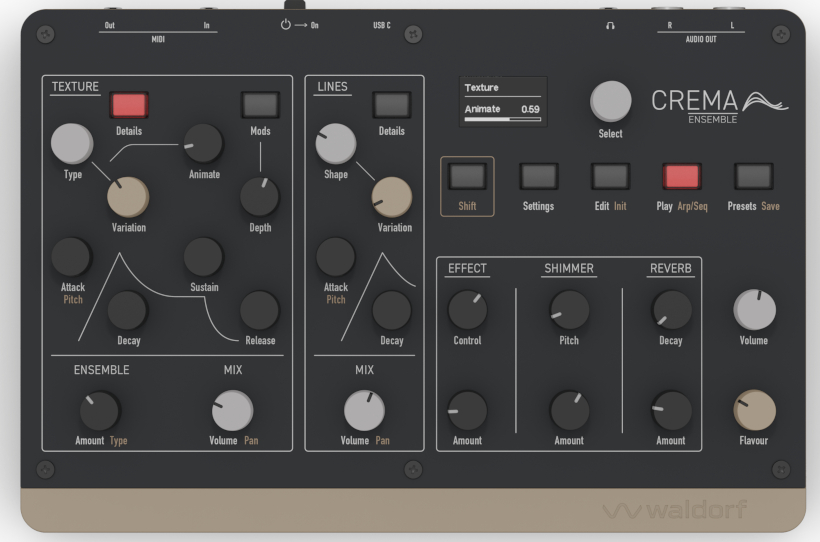Click the LINES section heading
The image size is (820, 542).
[x=333, y=86]
